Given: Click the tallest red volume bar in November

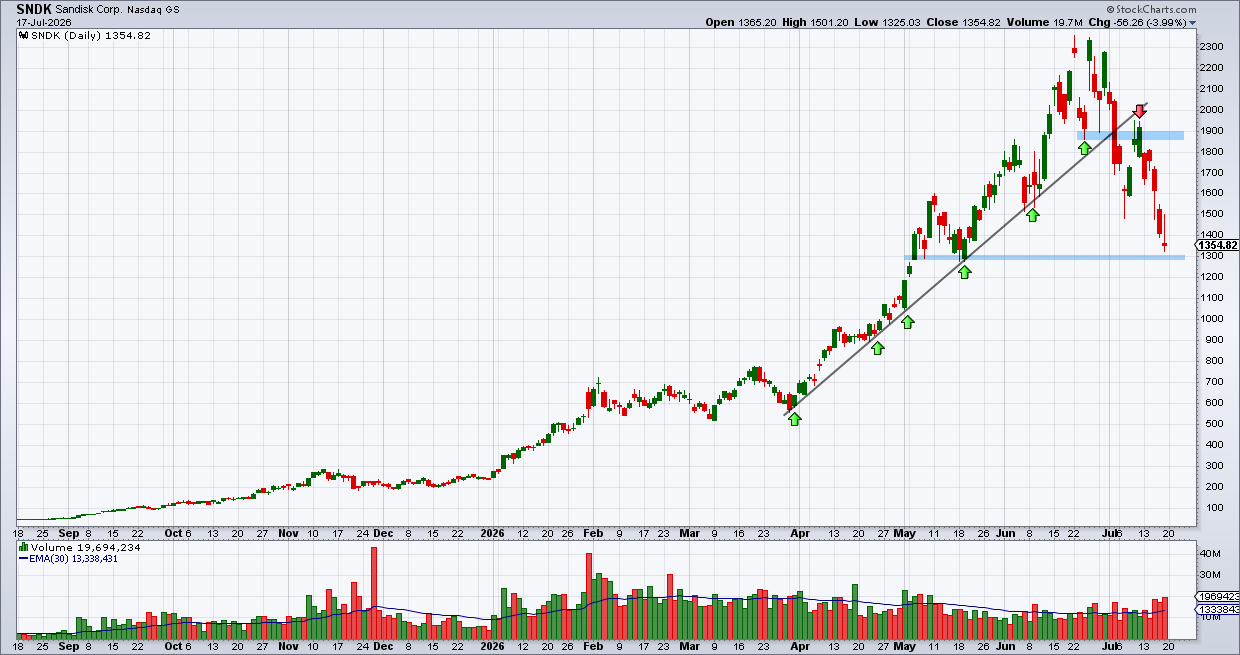Looking at the screenshot, I should [374, 593].
